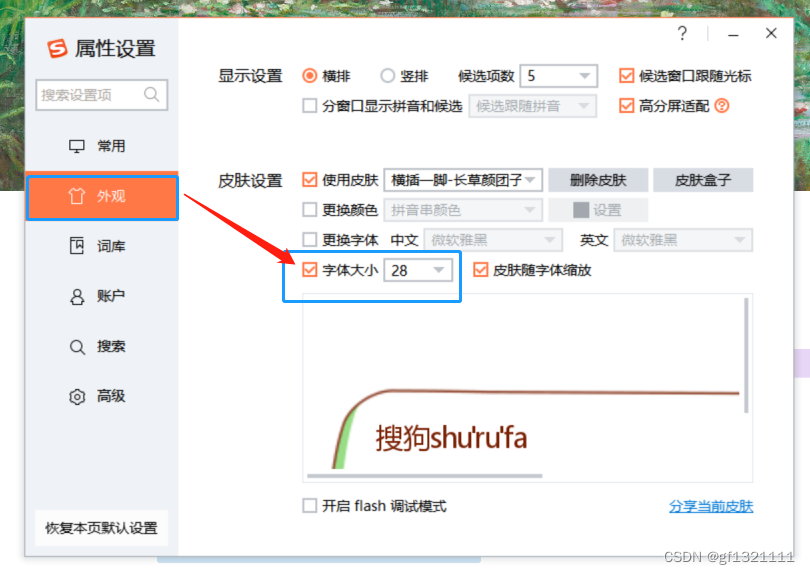Screen dimensions: 810x574
Task: Open the 分享当前皮肤 link
Action: tap(711, 506)
